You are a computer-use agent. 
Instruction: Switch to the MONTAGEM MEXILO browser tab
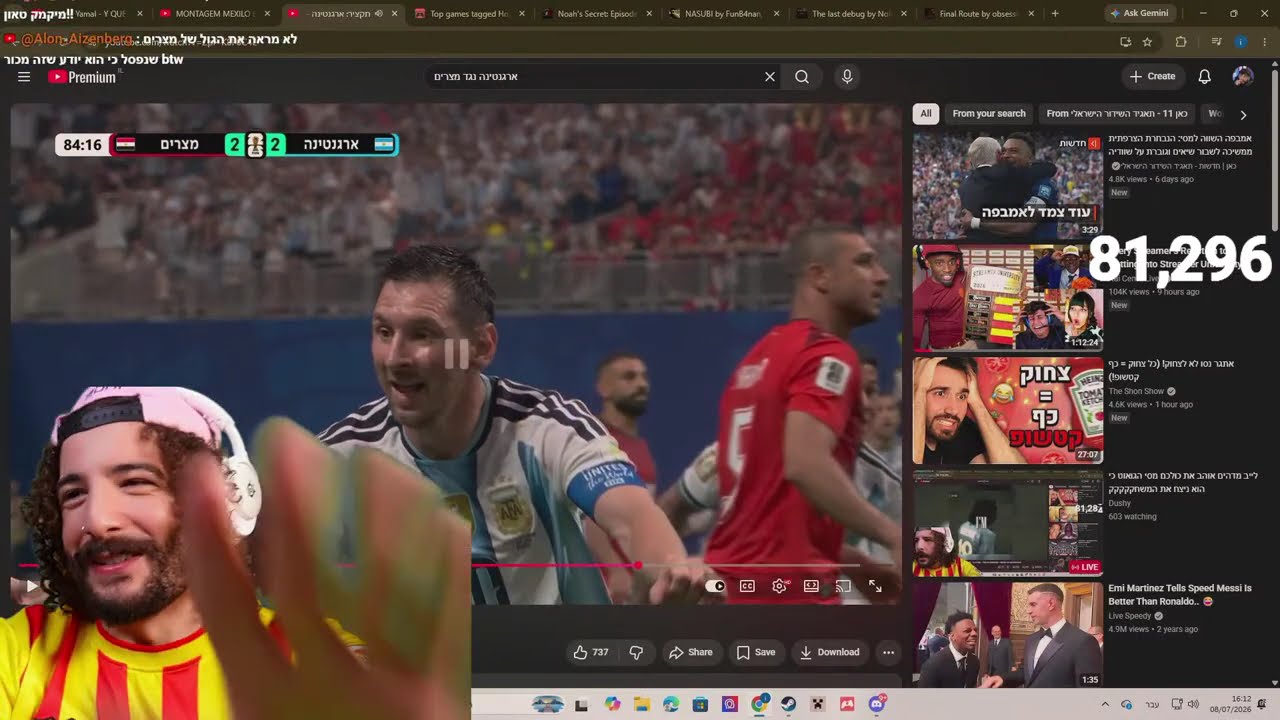pyautogui.click(x=214, y=14)
